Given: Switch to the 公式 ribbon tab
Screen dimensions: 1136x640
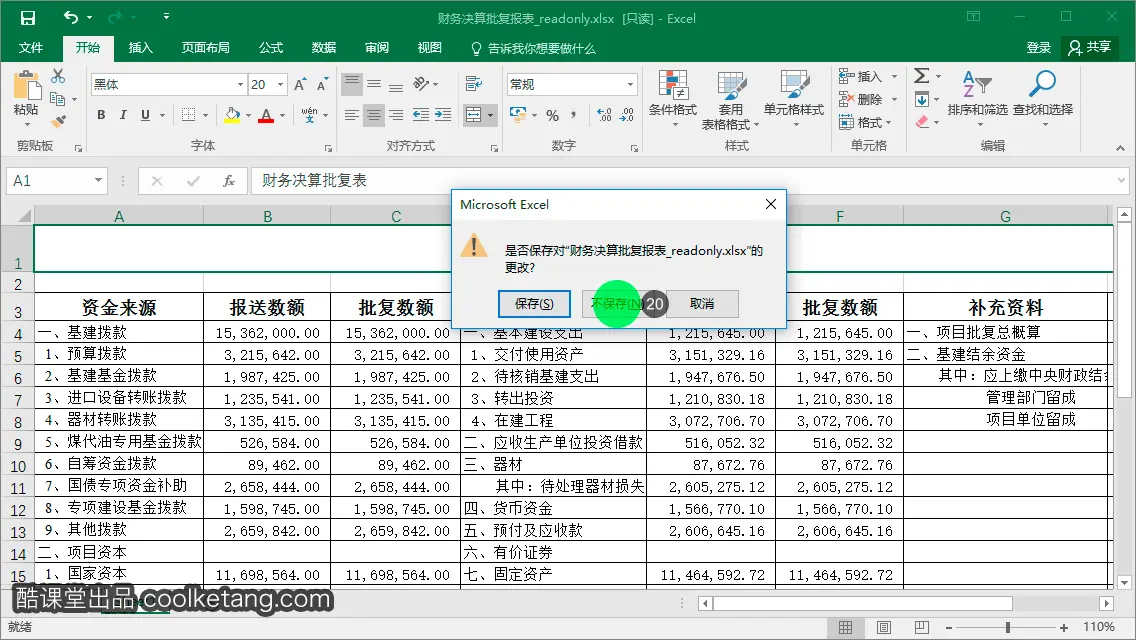Looking at the screenshot, I should coord(271,48).
